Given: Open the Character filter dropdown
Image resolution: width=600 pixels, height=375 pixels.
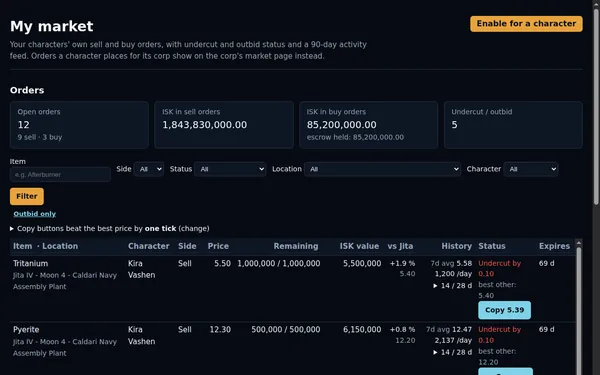Looking at the screenshot, I should pos(531,169).
